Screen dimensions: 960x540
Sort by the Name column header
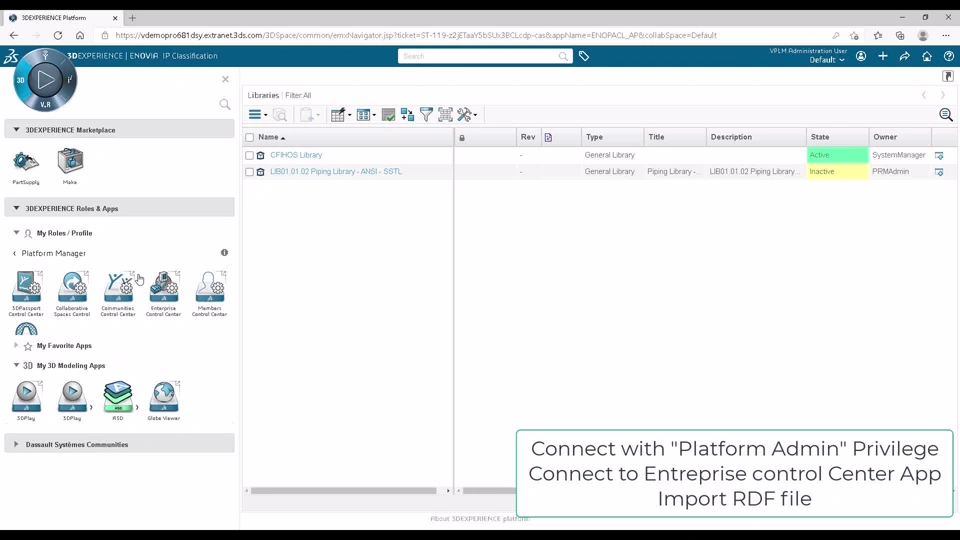[268, 137]
